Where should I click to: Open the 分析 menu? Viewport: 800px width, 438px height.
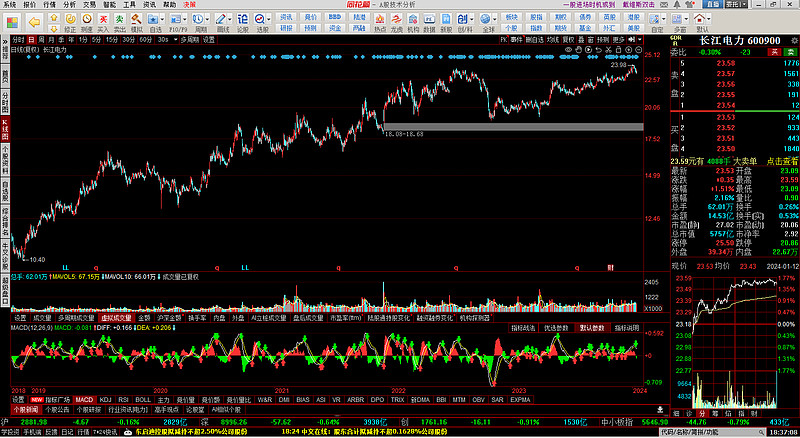click(69, 4)
